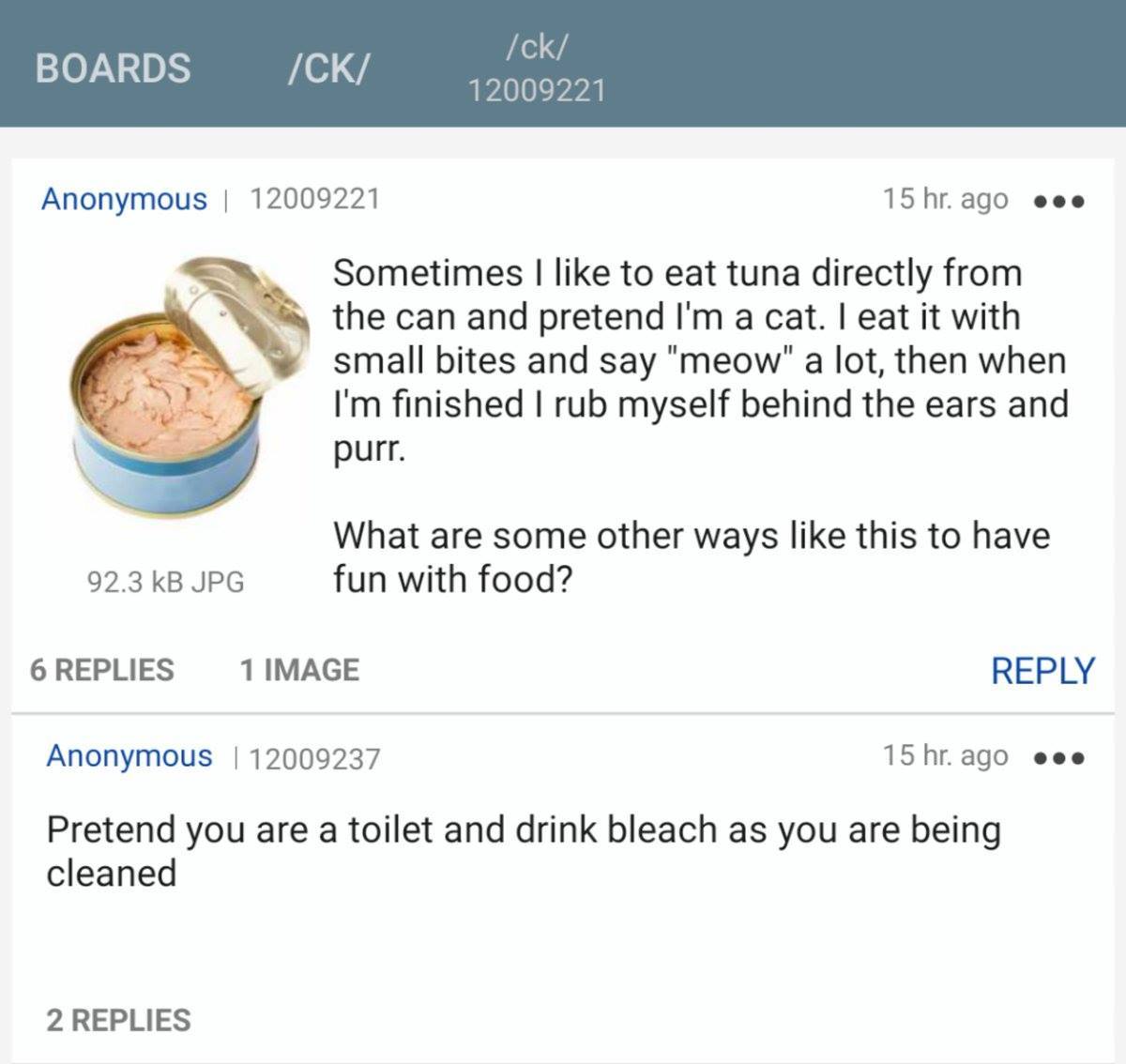Click Anonymous name on the original post
The width and height of the screenshot is (1126, 1064).
tap(124, 199)
